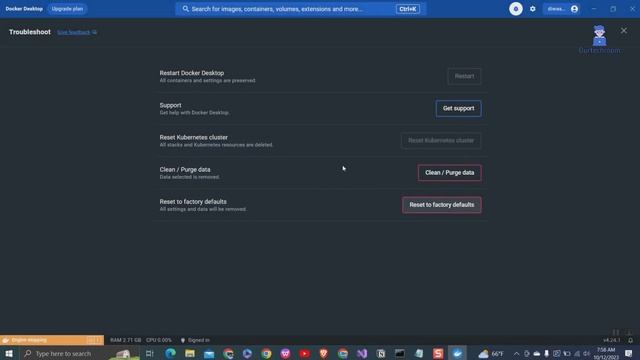Open Docker notifications bell in status bar

(631, 340)
